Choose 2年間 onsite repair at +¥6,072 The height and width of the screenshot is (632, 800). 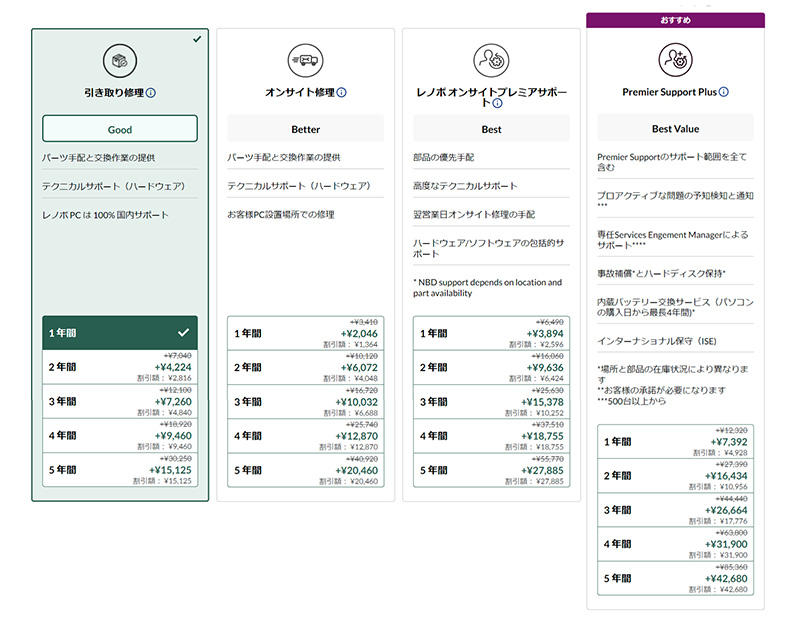tap(306, 367)
